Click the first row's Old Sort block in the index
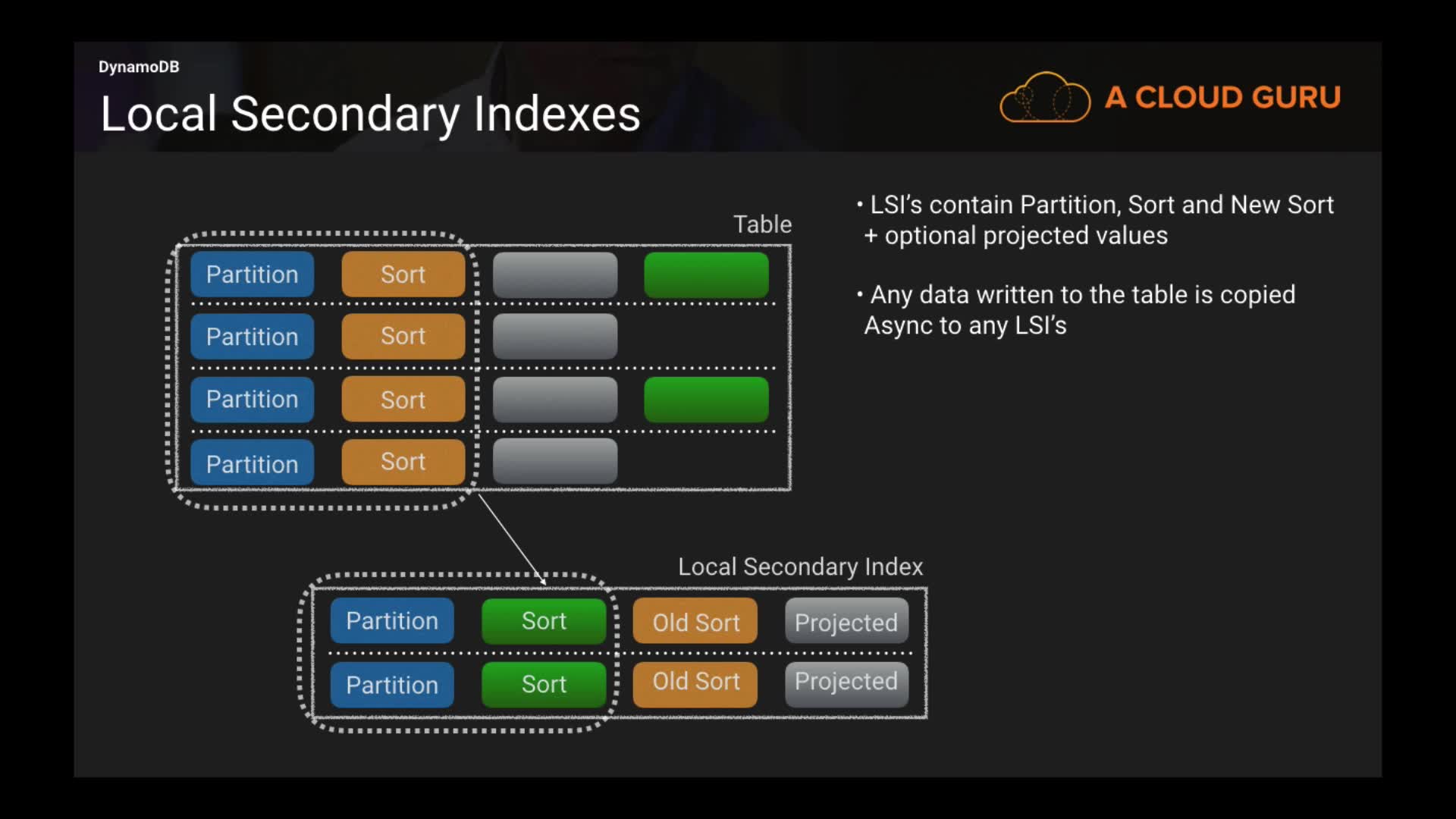The image size is (1456, 819). [x=695, y=622]
